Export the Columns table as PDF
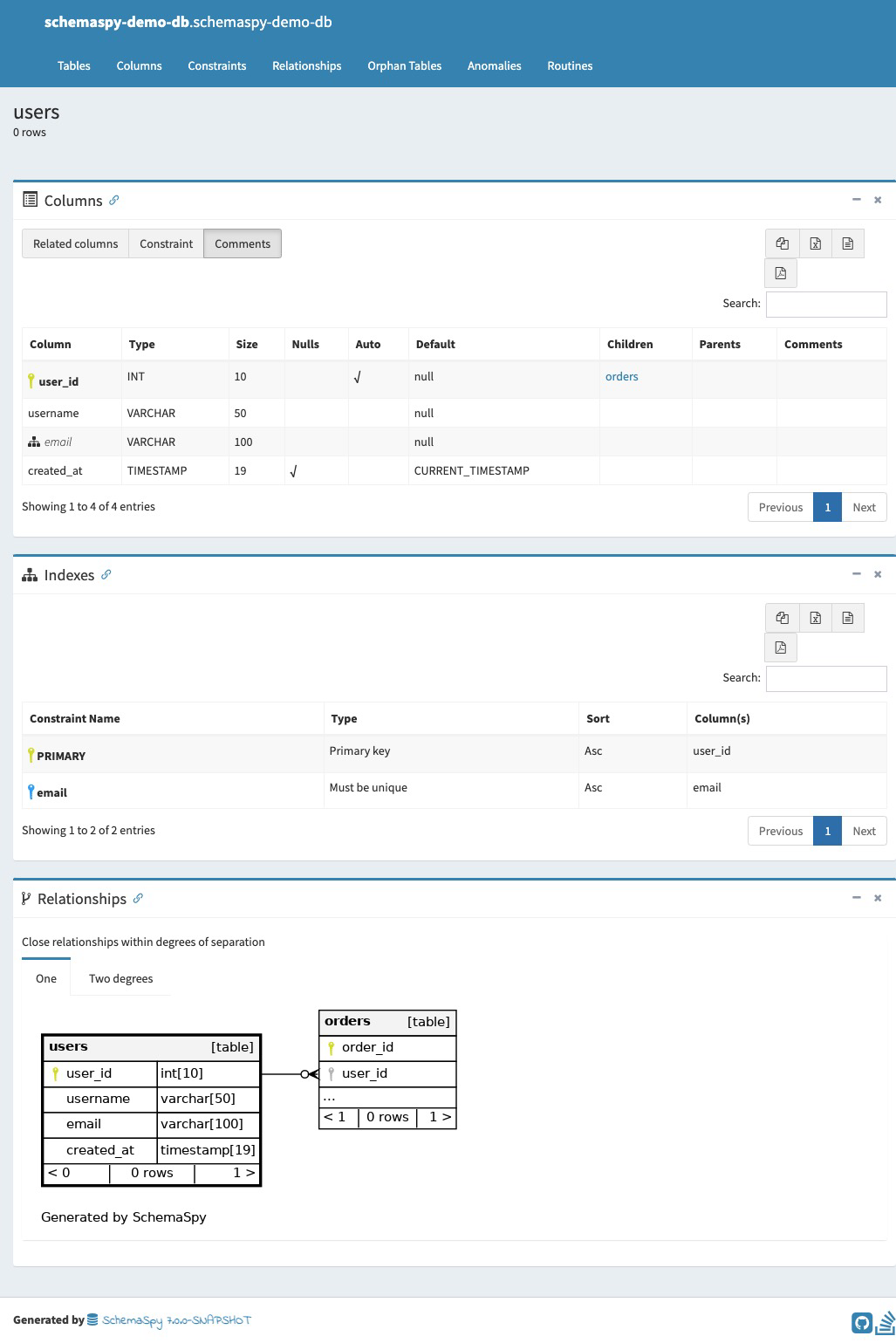The width and height of the screenshot is (896, 1343). click(781, 273)
